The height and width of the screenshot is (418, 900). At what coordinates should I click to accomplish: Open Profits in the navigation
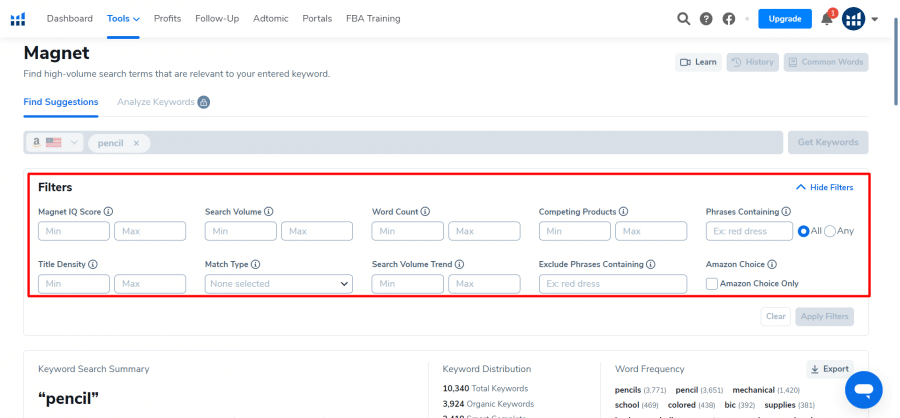[x=168, y=19]
